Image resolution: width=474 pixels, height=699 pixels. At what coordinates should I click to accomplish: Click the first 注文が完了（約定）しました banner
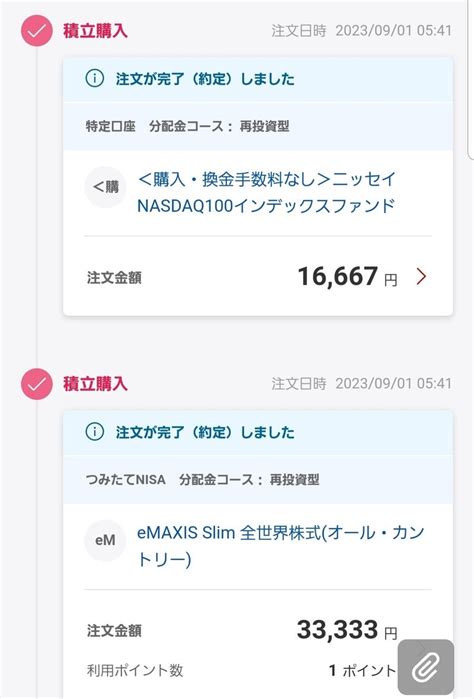click(x=258, y=79)
